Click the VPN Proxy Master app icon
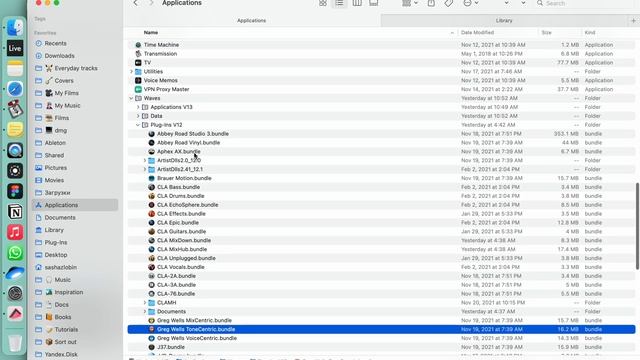 tap(138, 89)
